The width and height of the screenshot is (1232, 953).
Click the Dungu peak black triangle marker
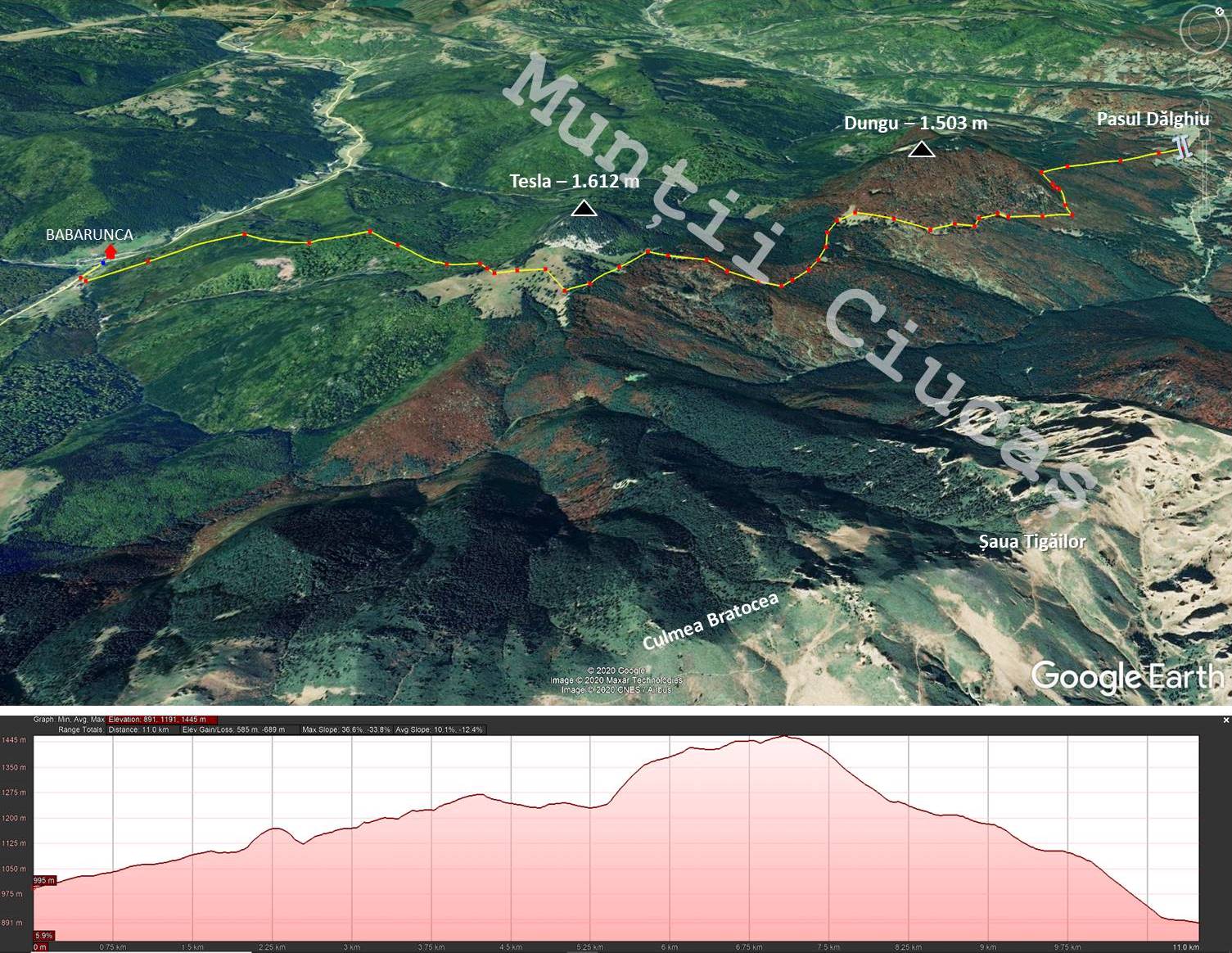(922, 149)
